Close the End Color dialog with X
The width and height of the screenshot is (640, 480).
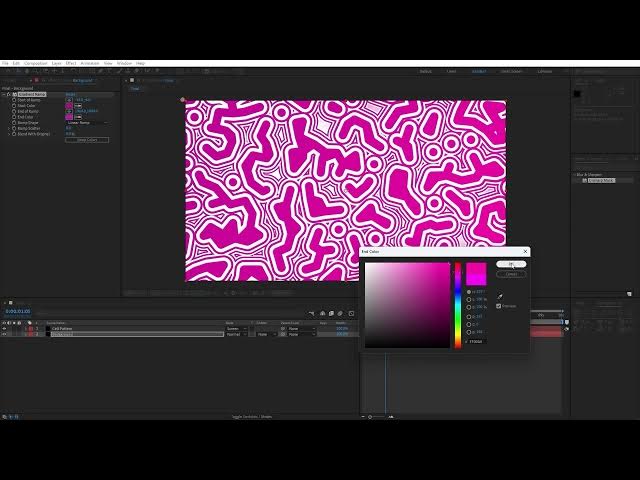coord(525,252)
